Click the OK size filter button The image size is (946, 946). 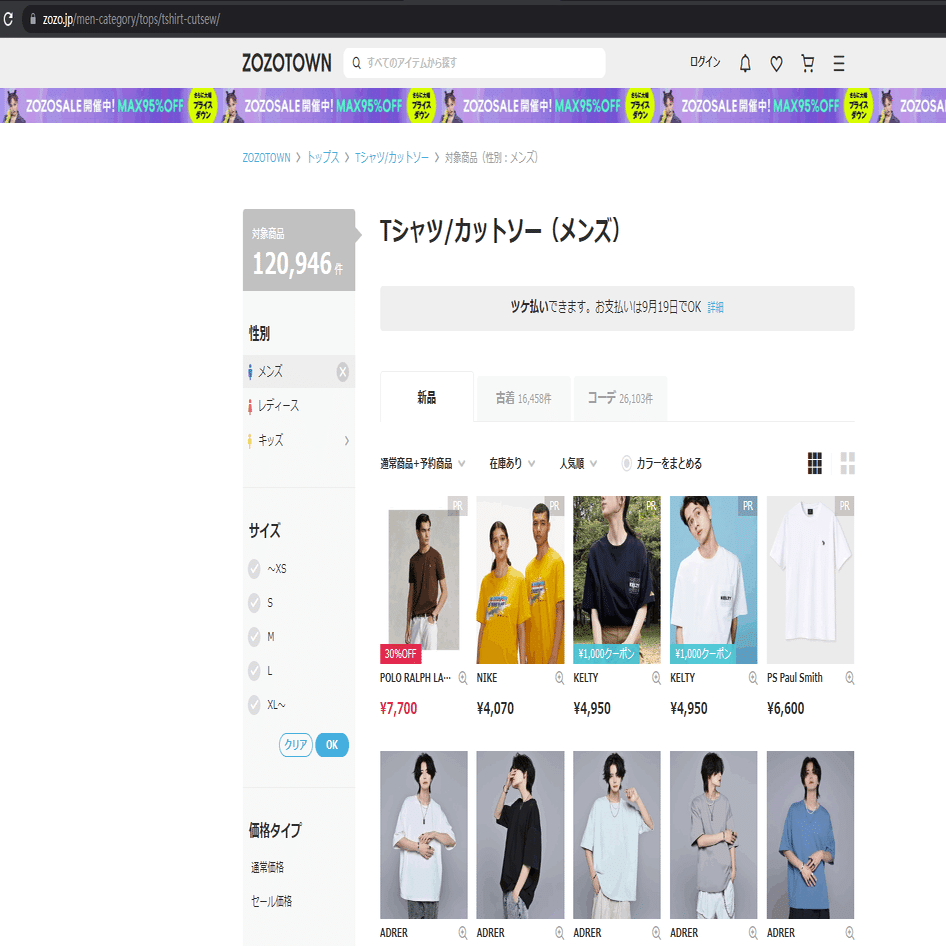332,745
